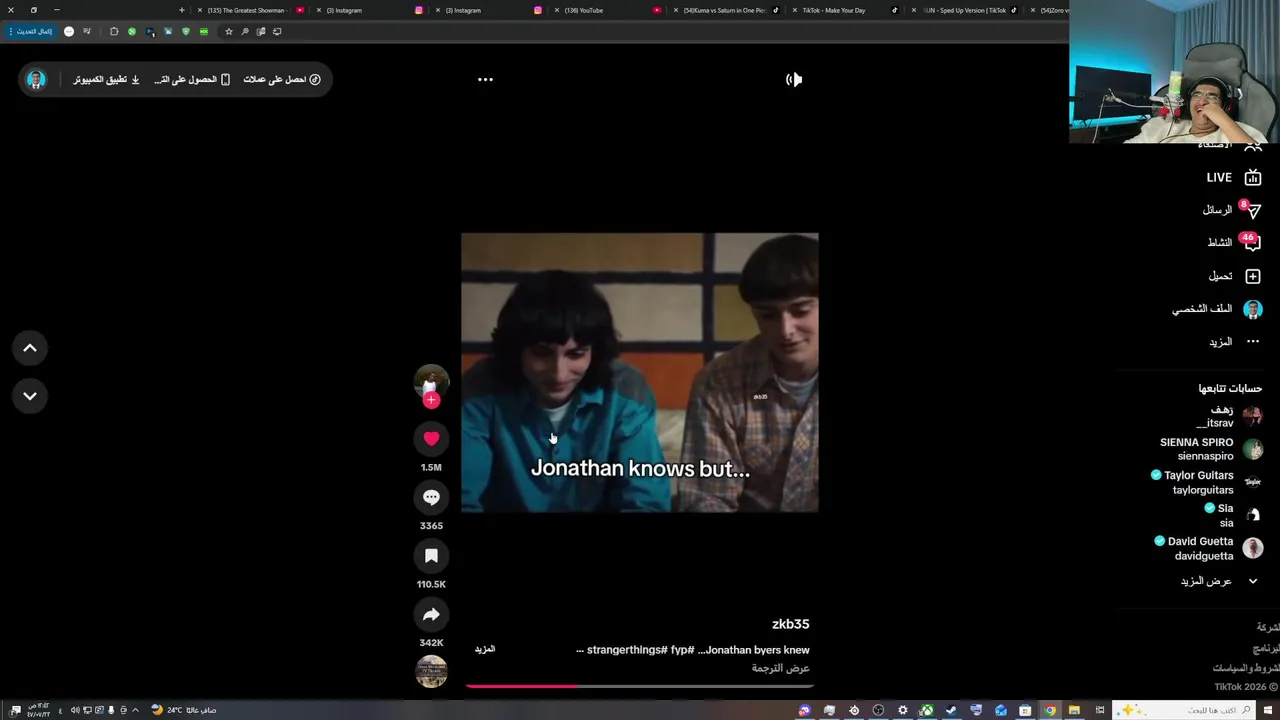Screen dimensions: 1280x720
Task: Open Activity (النشاط) in the sidebar
Action: 1234,242
